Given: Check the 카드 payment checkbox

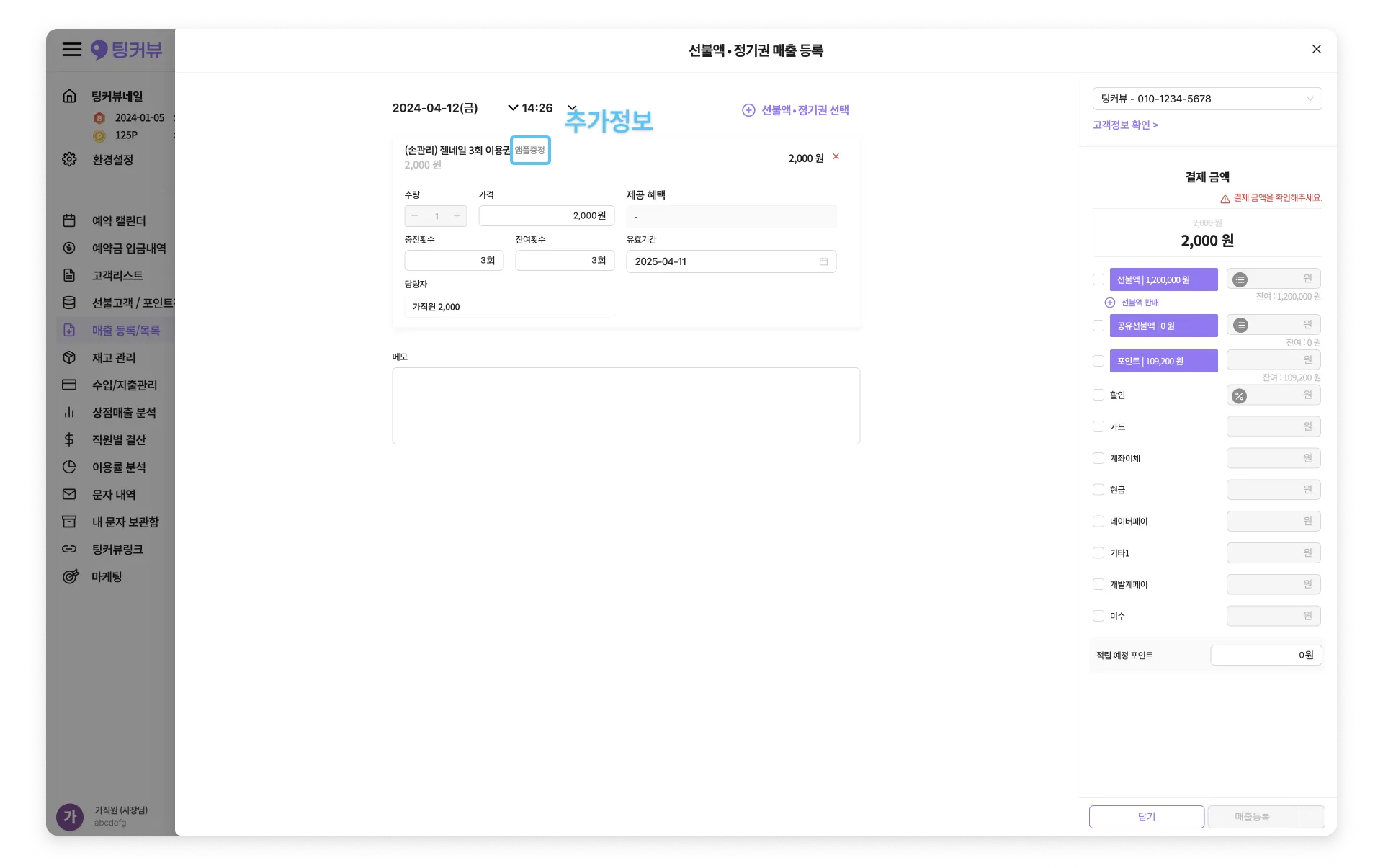Looking at the screenshot, I should click(1098, 426).
